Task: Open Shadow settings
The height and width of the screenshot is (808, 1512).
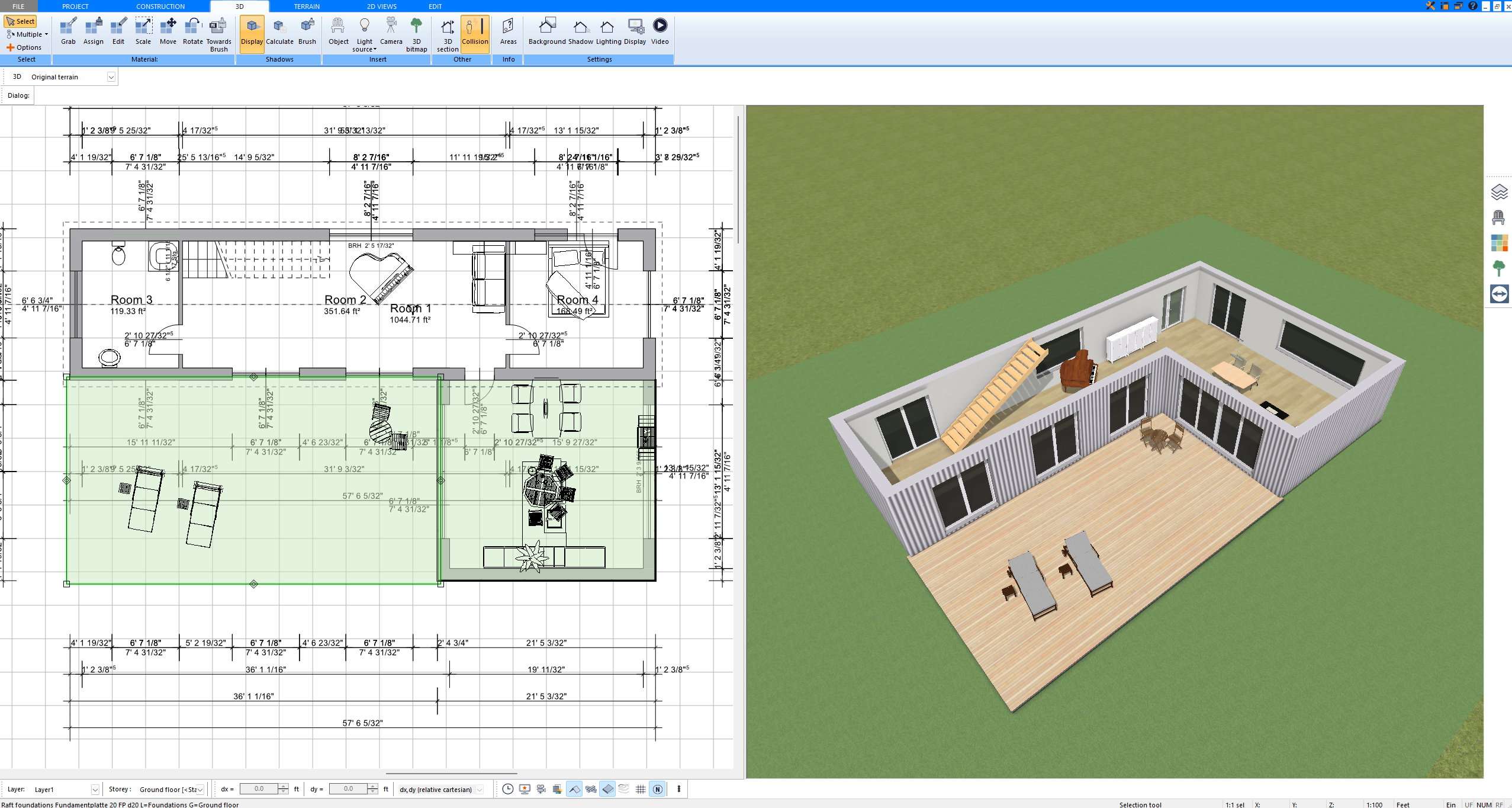Action: coord(580,31)
